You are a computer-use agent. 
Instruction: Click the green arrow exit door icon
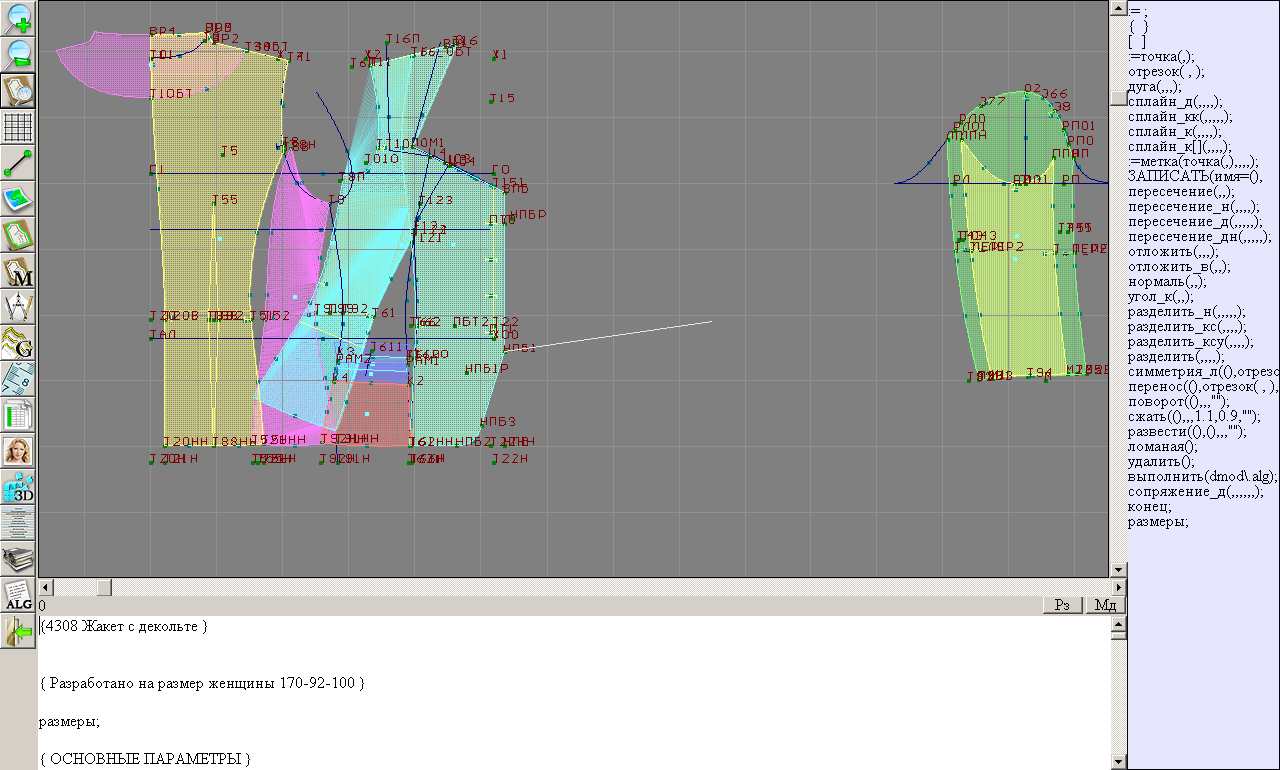coord(18,631)
